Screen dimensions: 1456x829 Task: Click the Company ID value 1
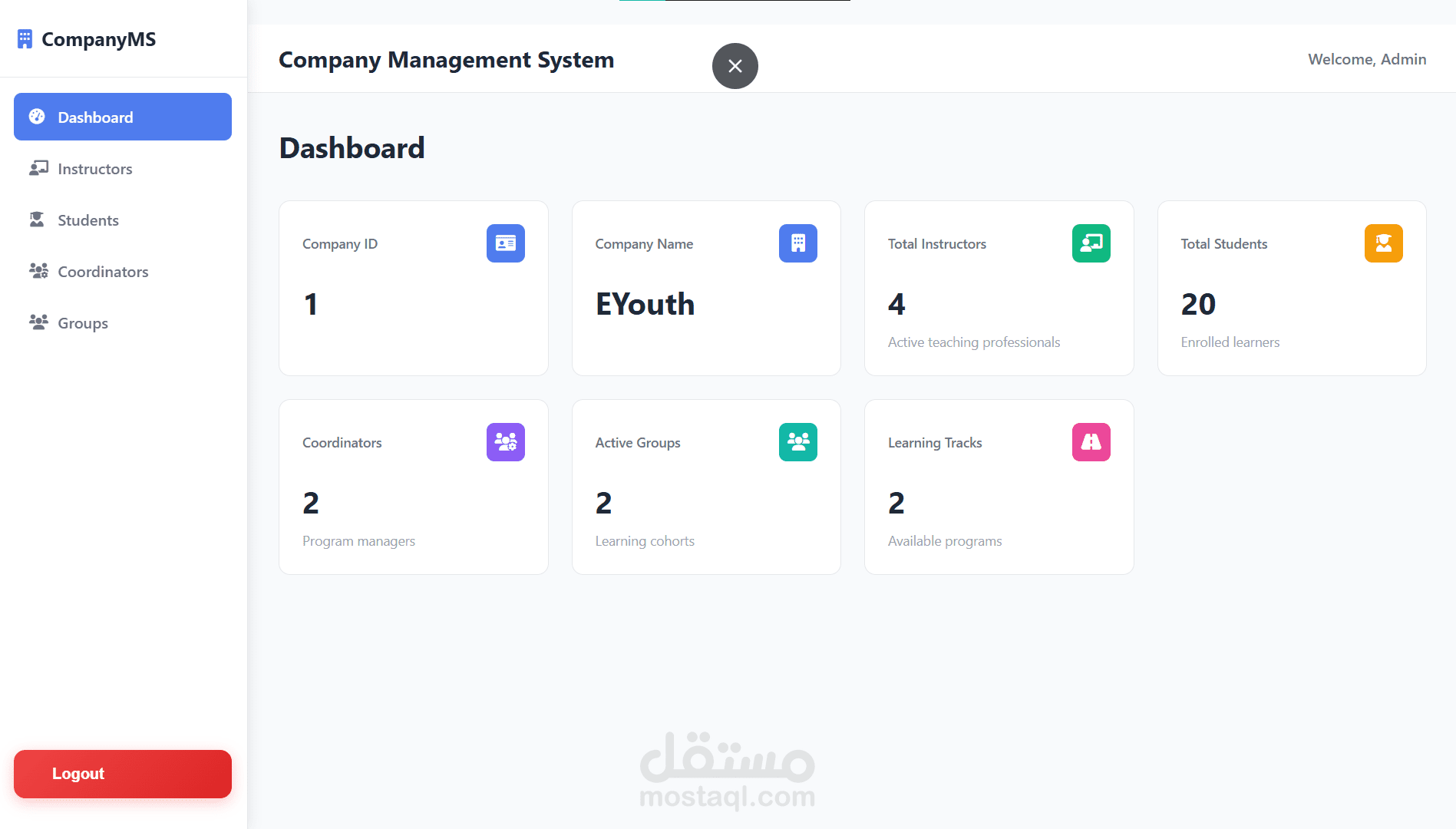(x=311, y=304)
